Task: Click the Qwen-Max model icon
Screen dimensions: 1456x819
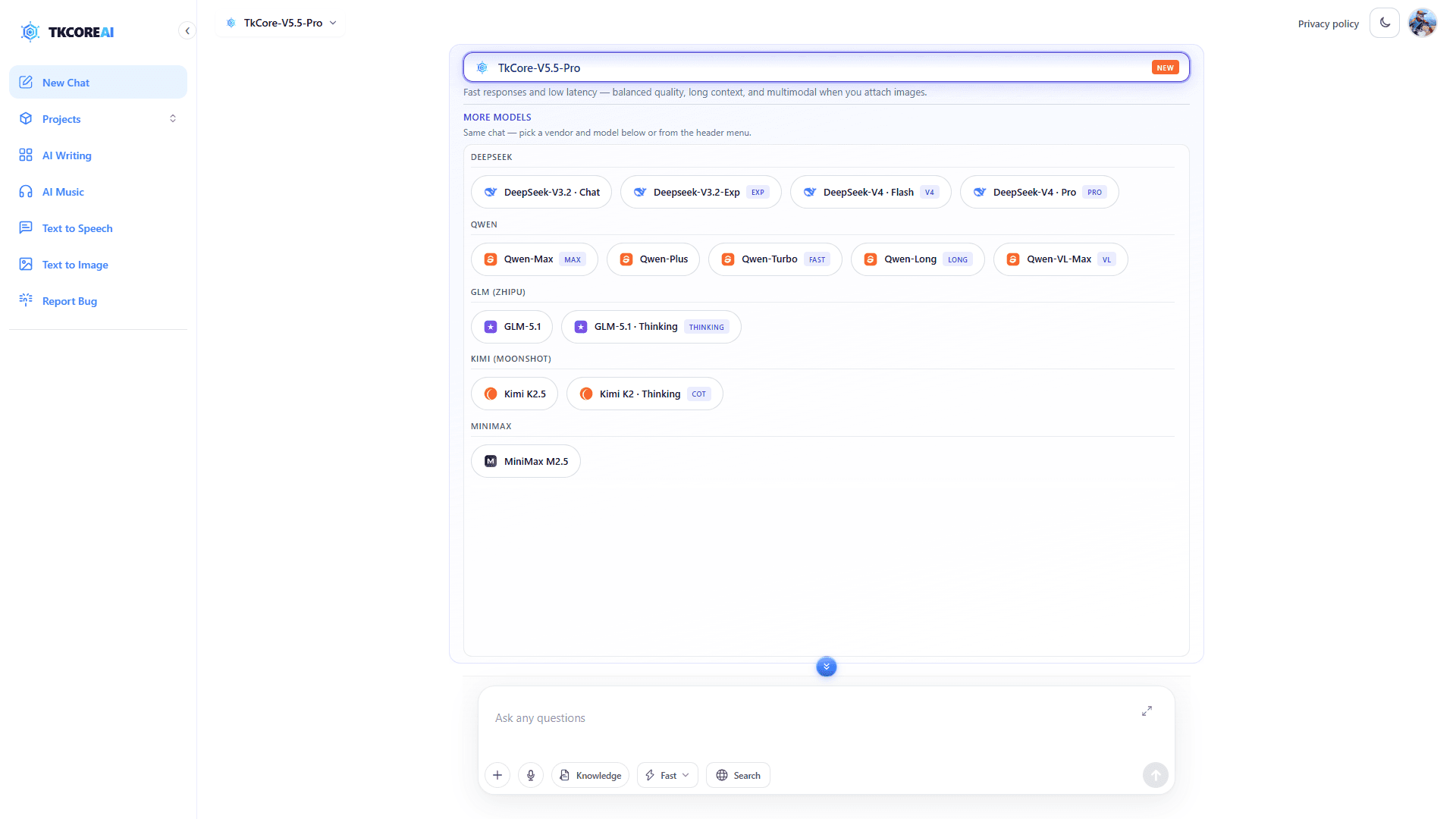Action: (491, 259)
